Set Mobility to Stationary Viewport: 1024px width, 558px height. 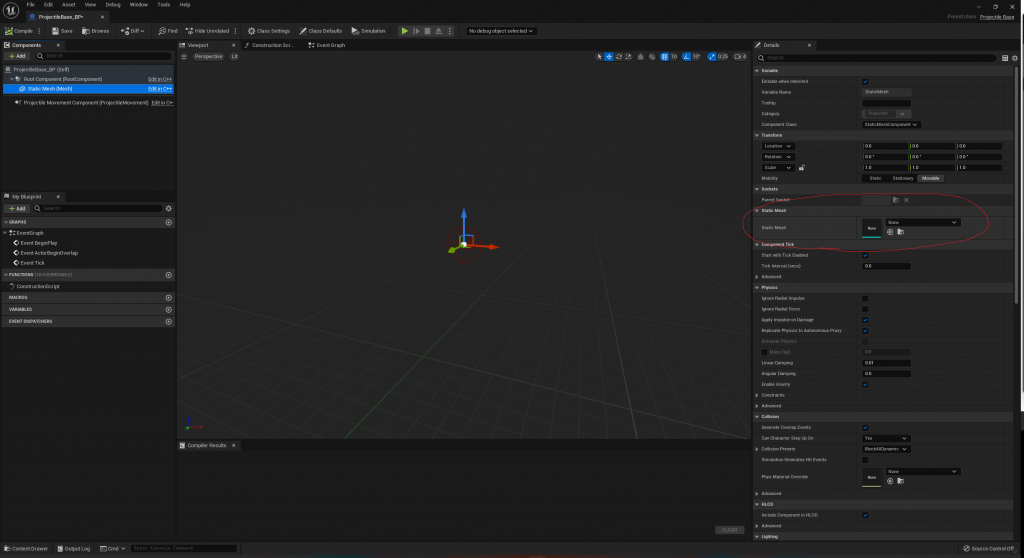(x=903, y=178)
